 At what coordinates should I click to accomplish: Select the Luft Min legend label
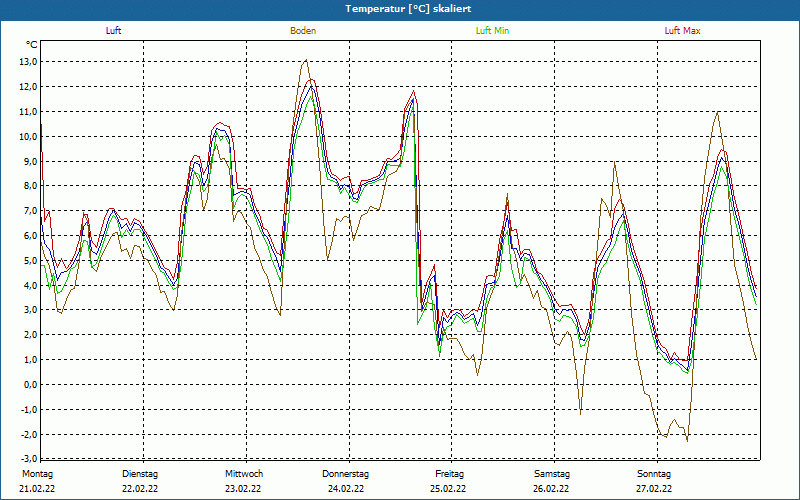pyautogui.click(x=492, y=31)
